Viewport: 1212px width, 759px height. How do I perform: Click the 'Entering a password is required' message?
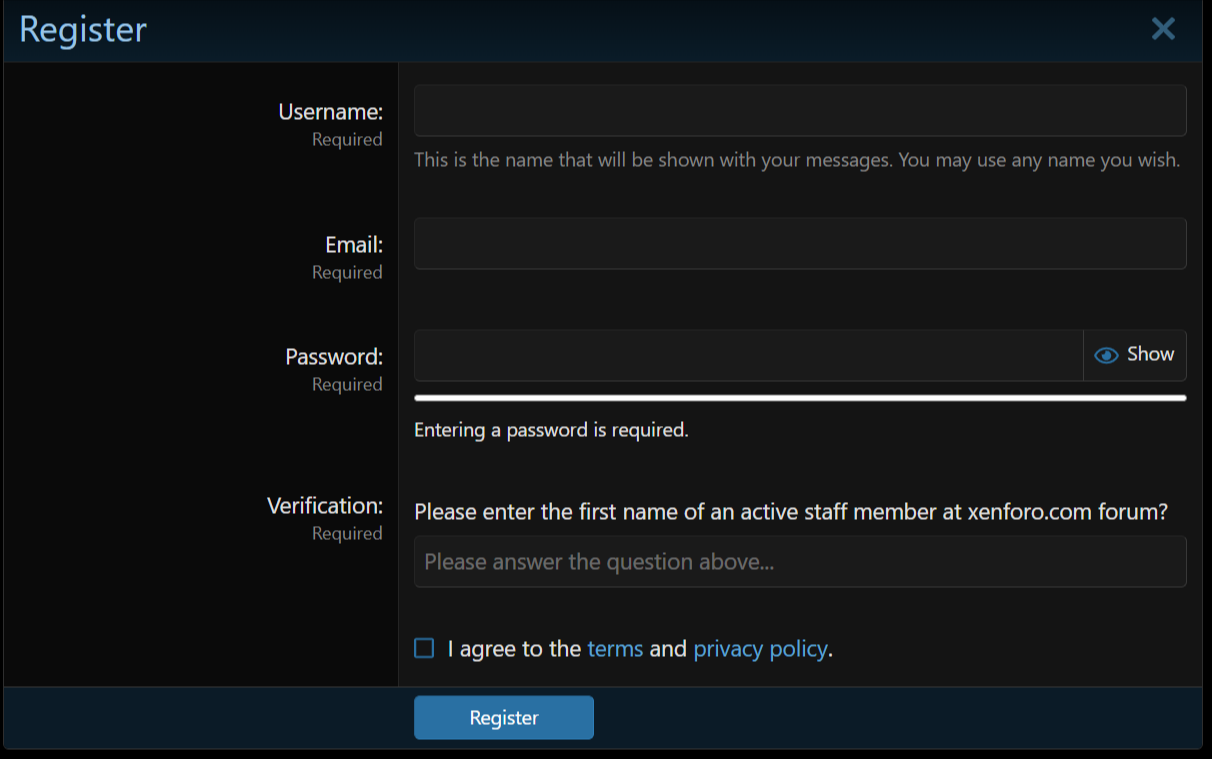click(x=551, y=431)
